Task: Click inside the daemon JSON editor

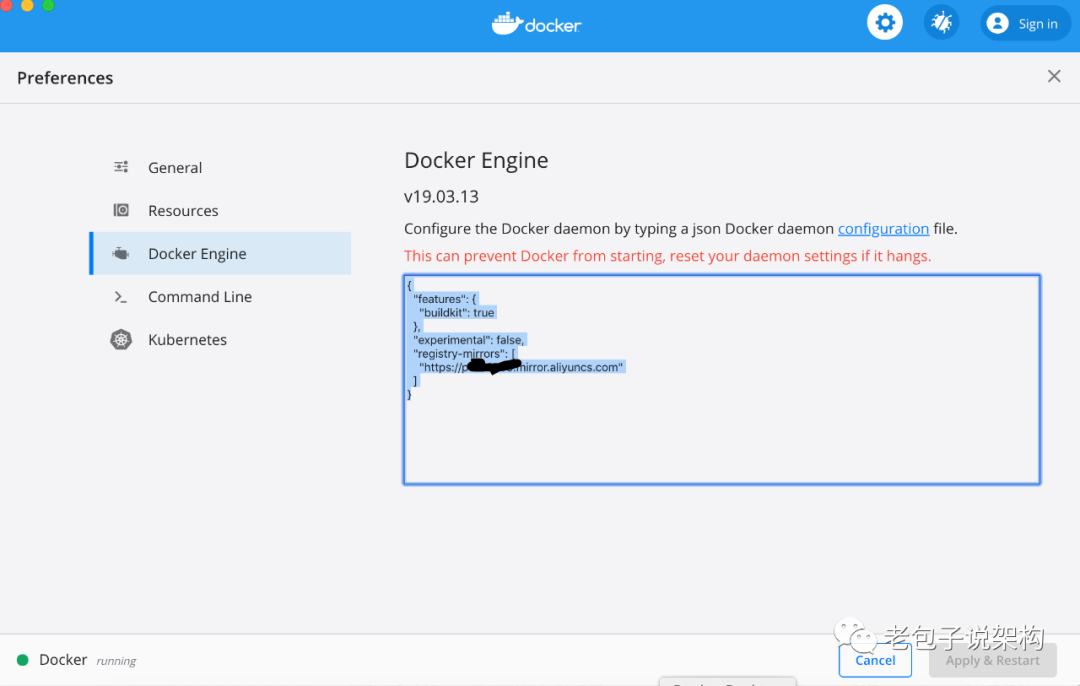Action: tap(722, 380)
